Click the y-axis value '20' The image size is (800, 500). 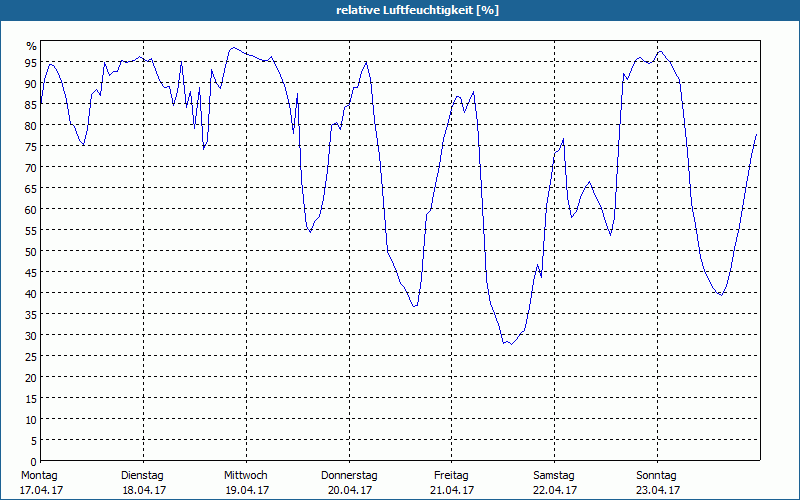[31, 378]
